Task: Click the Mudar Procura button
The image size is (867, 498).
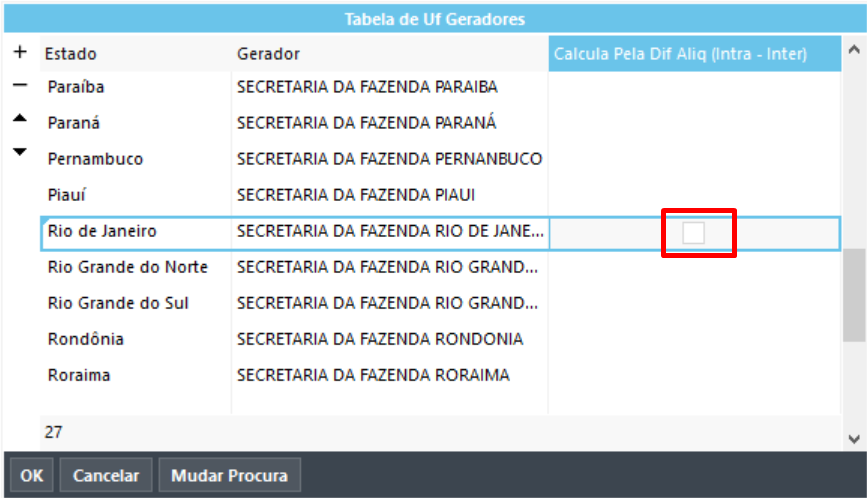Action: (x=229, y=475)
